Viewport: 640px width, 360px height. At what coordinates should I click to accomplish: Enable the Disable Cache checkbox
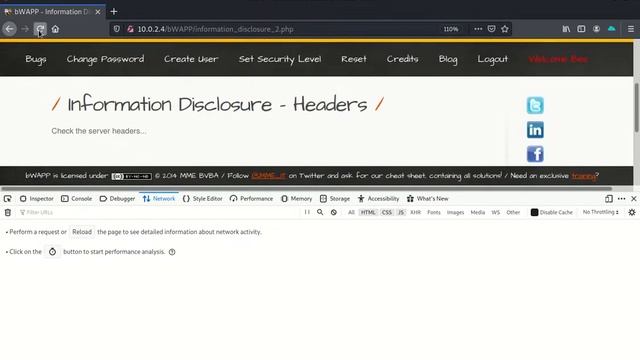point(534,212)
